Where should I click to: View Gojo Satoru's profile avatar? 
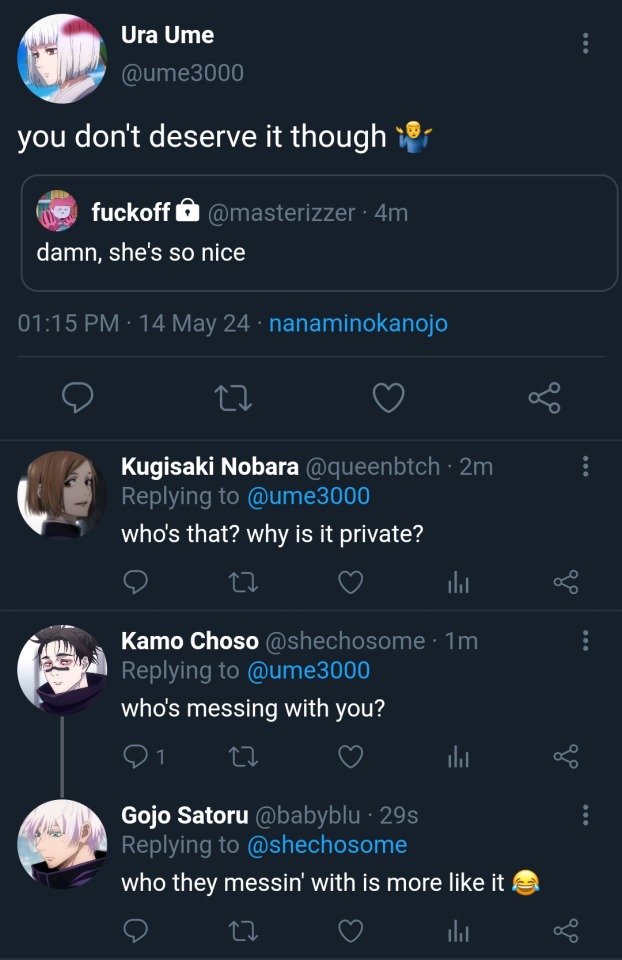coord(62,843)
